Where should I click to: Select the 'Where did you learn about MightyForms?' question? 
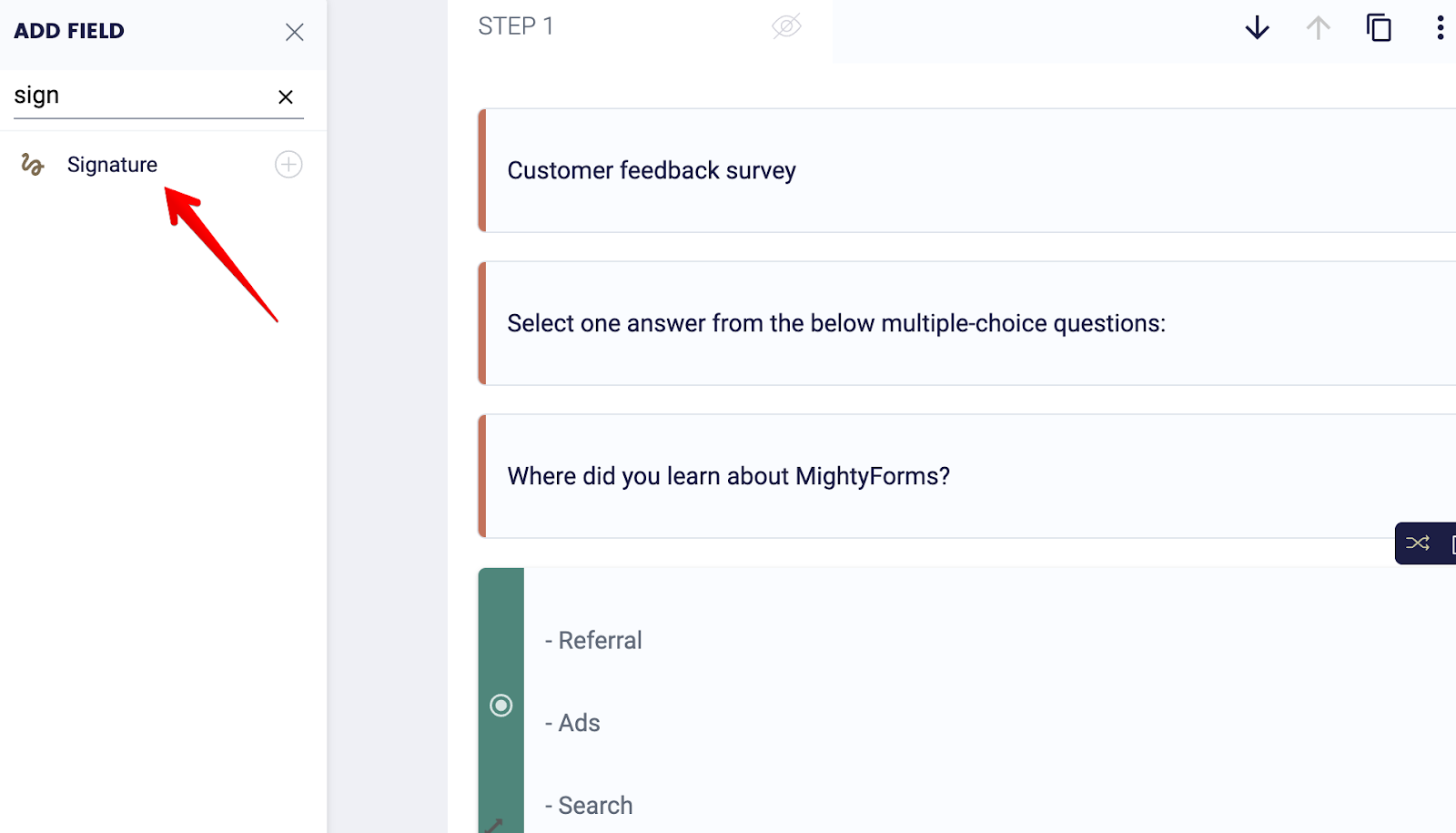[x=728, y=475]
